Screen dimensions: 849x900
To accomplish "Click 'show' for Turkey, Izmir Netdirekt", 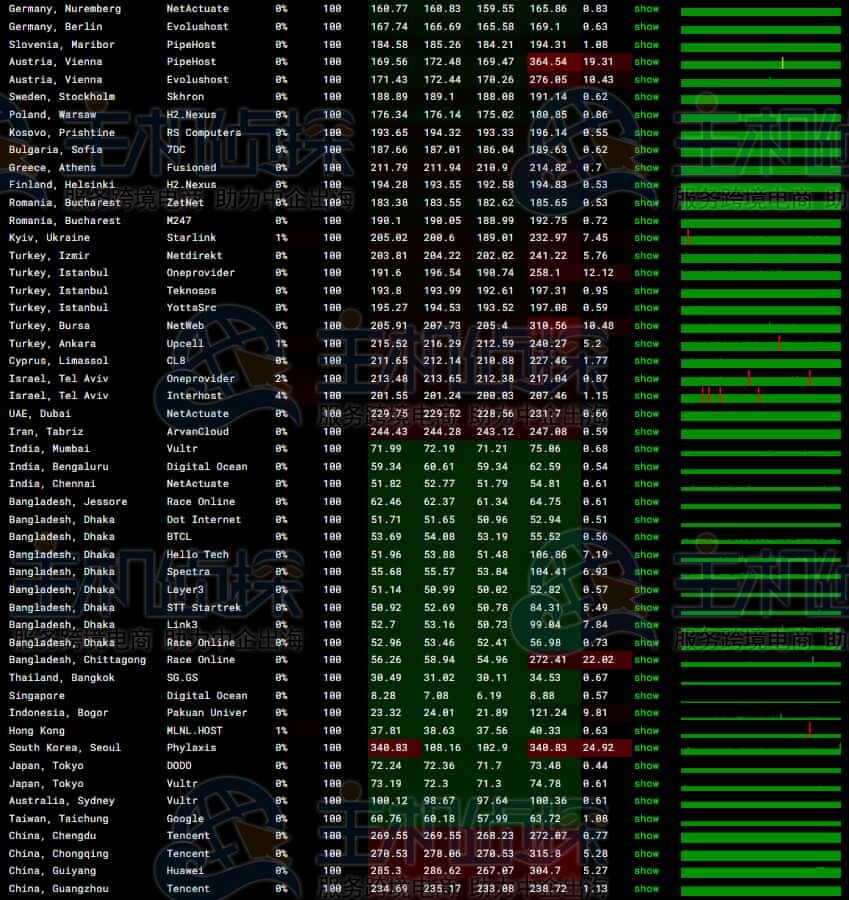I will pos(646,255).
